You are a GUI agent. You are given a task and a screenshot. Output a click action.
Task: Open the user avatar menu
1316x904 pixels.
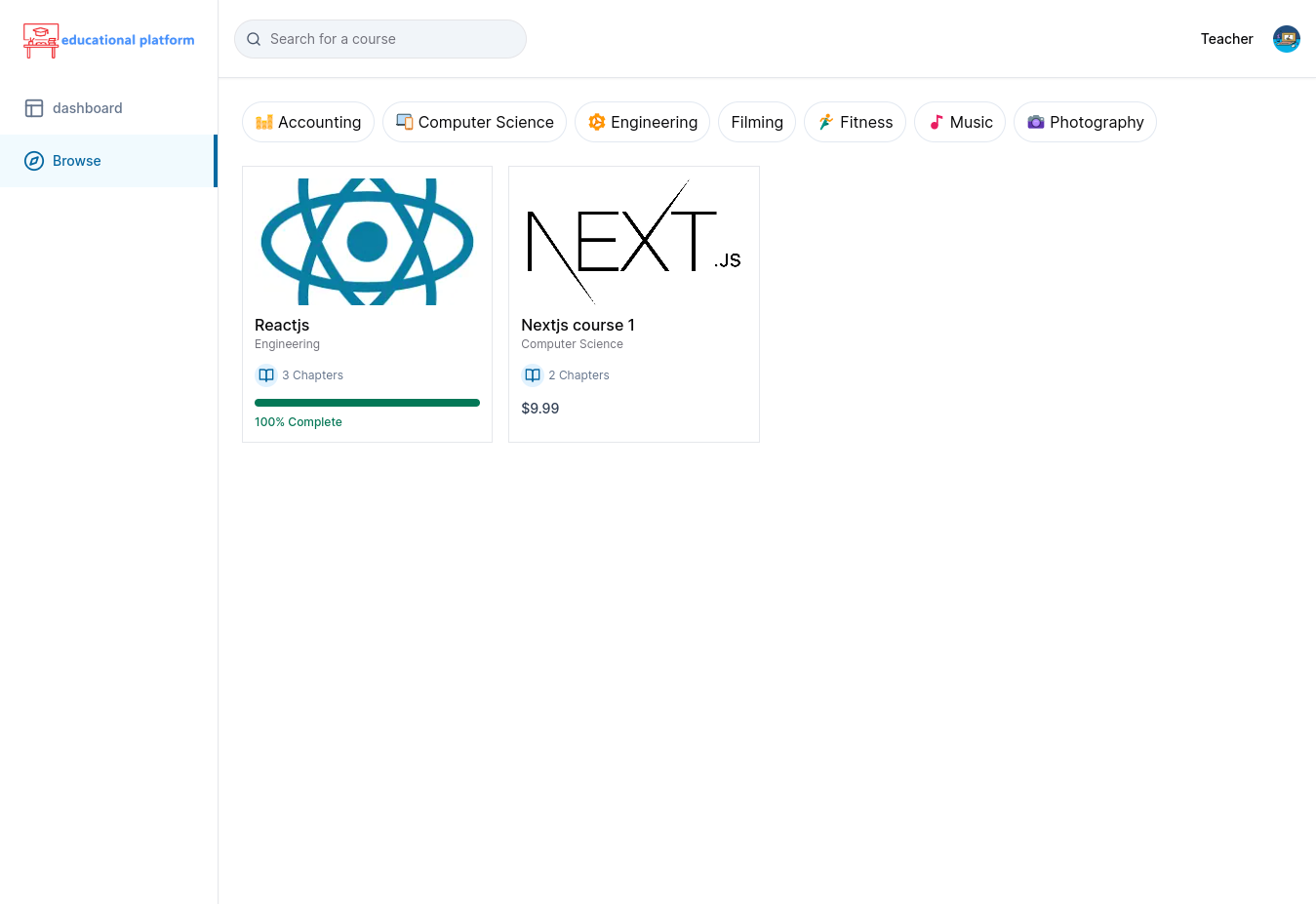pos(1286,39)
